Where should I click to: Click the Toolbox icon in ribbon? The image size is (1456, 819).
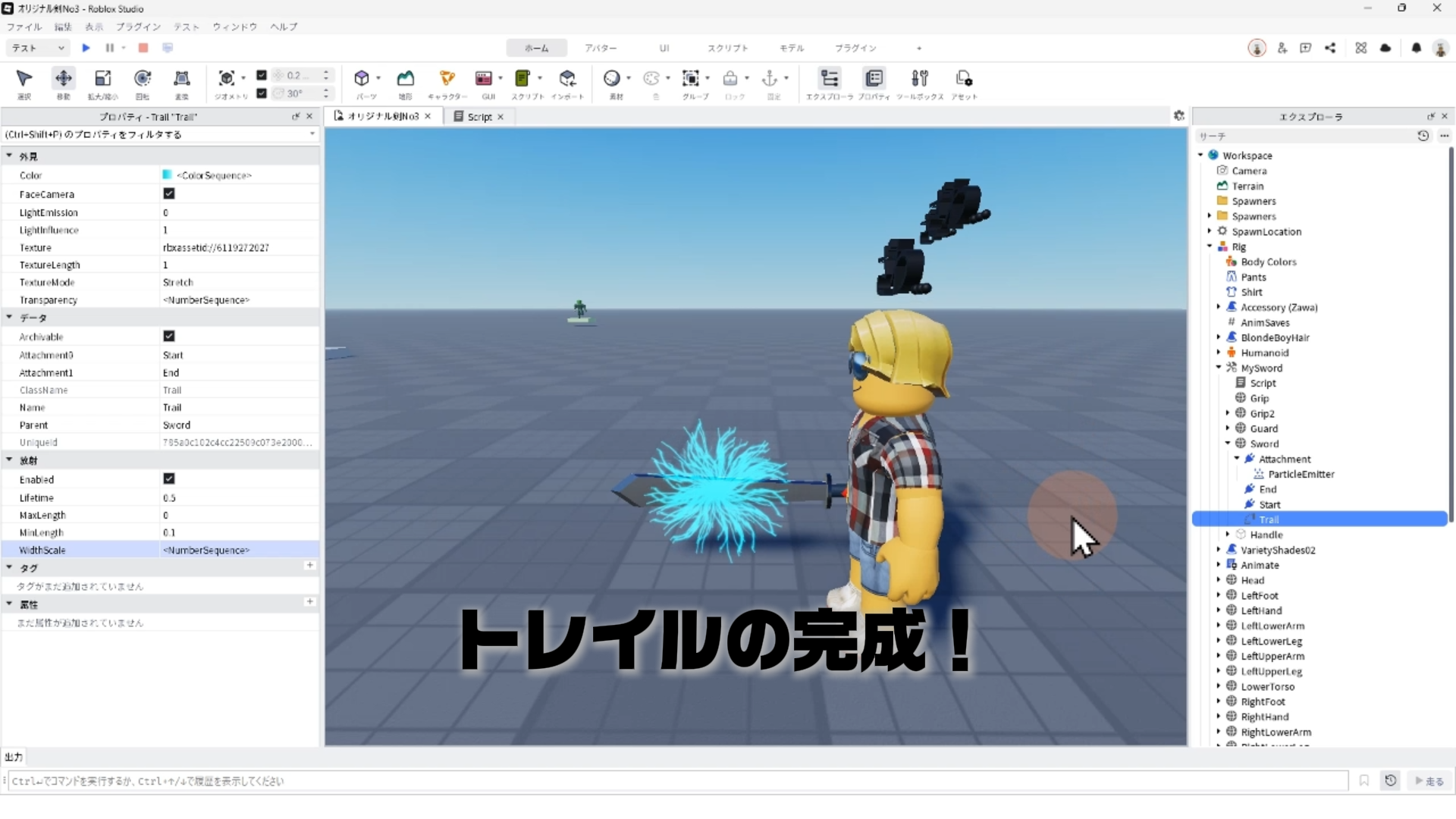(919, 78)
